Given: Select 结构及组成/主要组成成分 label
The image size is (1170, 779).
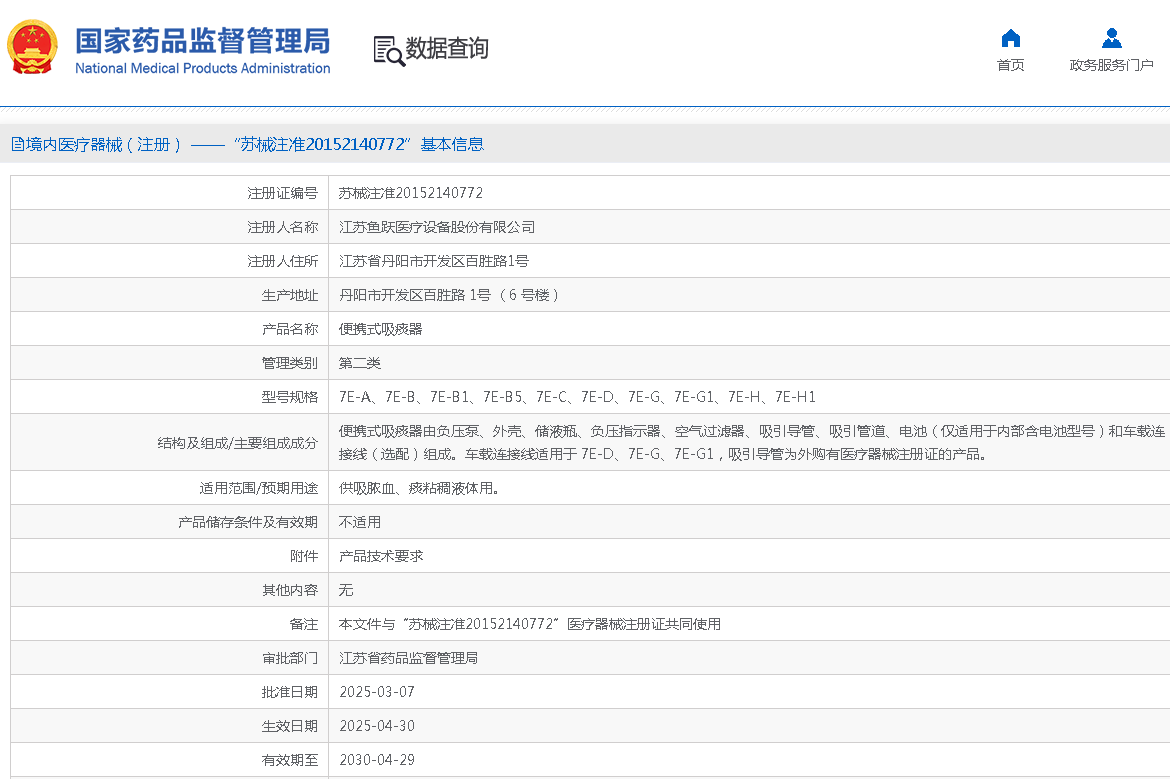Looking at the screenshot, I should [237, 443].
